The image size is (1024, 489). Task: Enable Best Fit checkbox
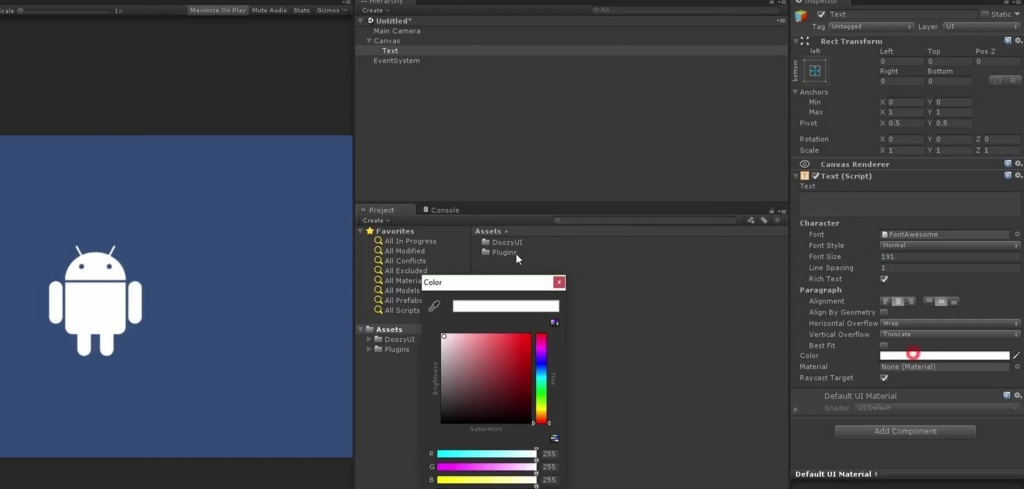point(884,345)
